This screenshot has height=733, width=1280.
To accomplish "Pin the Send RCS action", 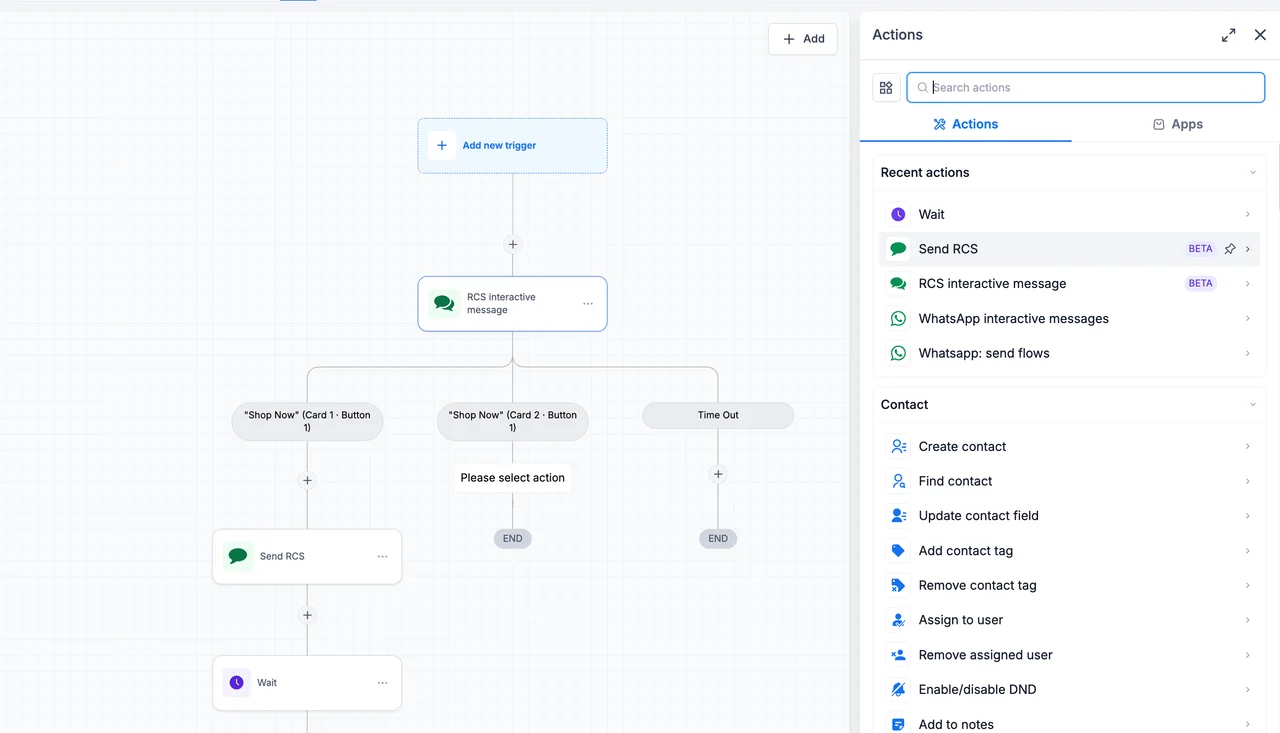I will (1230, 249).
